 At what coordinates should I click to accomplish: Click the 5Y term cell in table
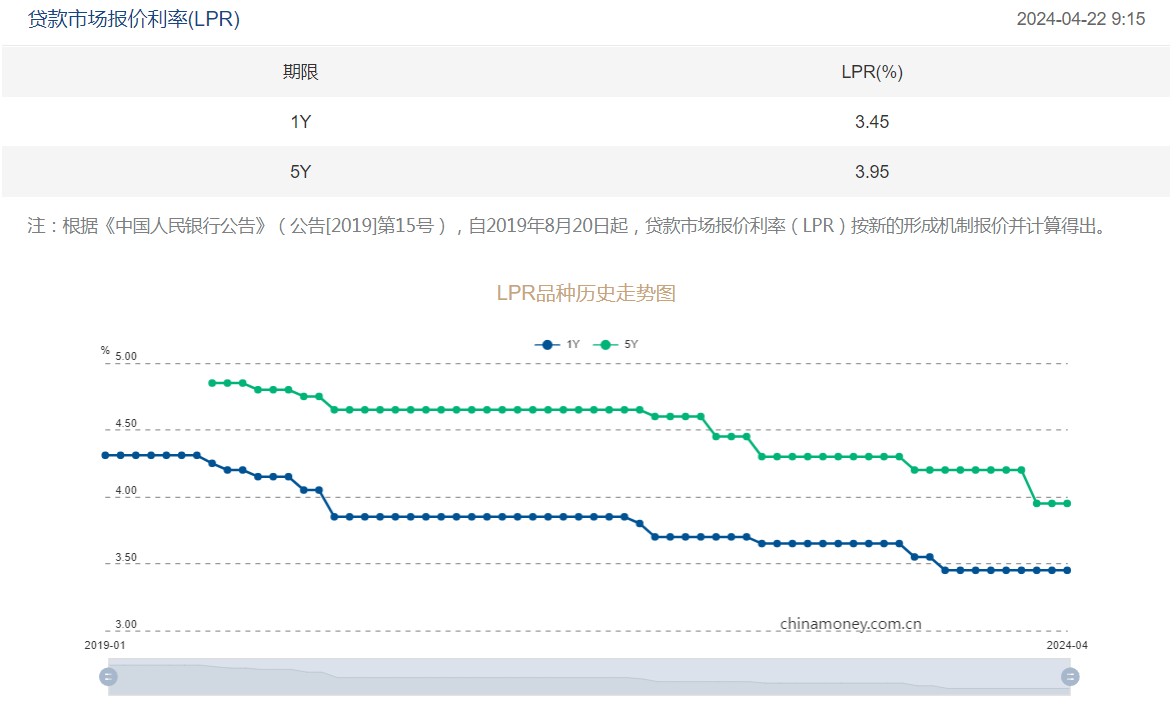[x=300, y=172]
